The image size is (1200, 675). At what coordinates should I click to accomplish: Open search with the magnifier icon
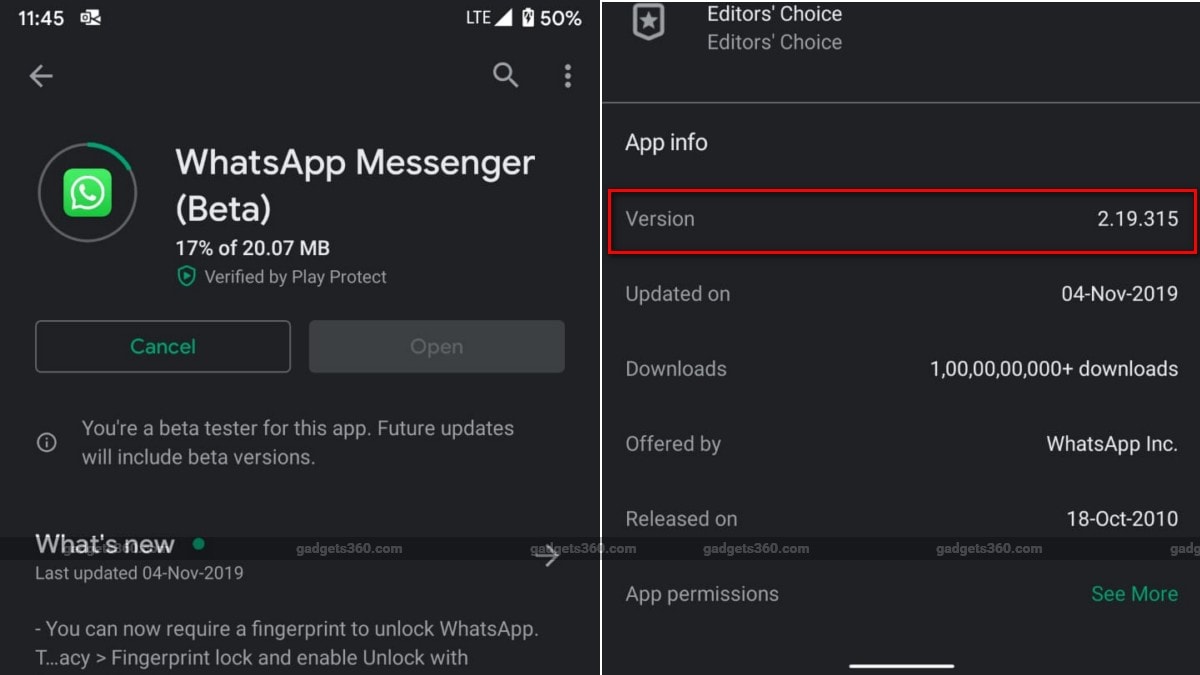pos(506,75)
